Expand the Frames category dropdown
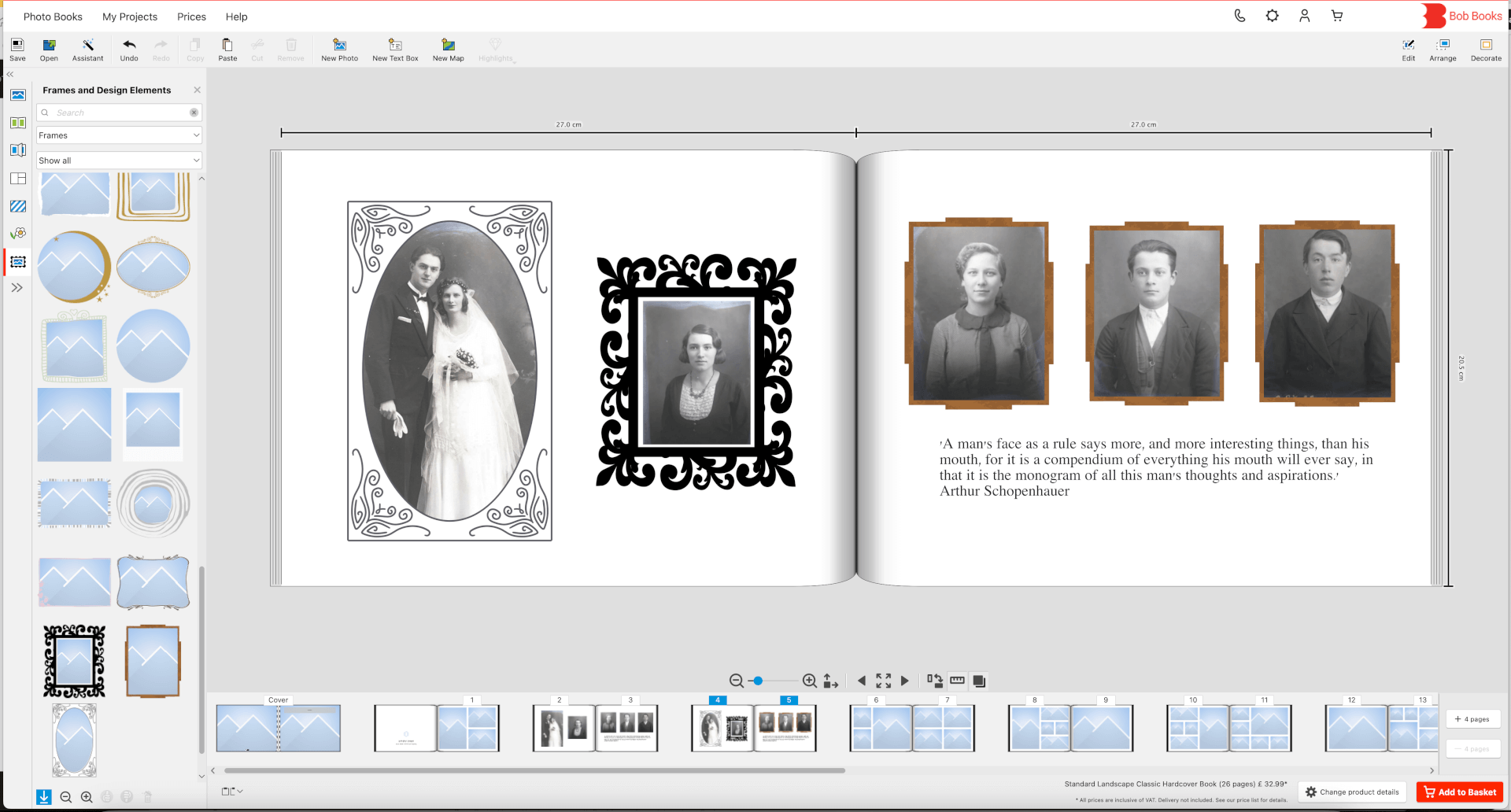Image resolution: width=1511 pixels, height=812 pixels. (119, 135)
